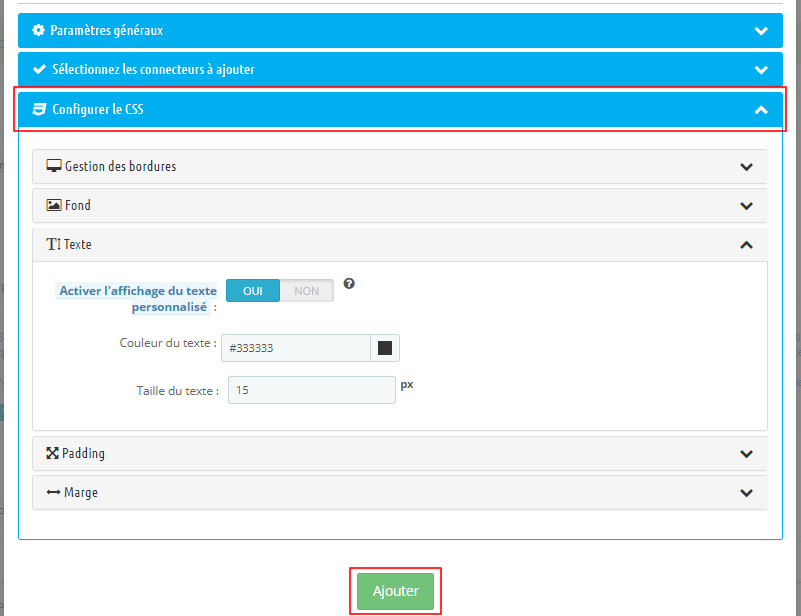Image resolution: width=801 pixels, height=616 pixels.
Task: Click the text icon beside Texte
Action: click(x=53, y=244)
